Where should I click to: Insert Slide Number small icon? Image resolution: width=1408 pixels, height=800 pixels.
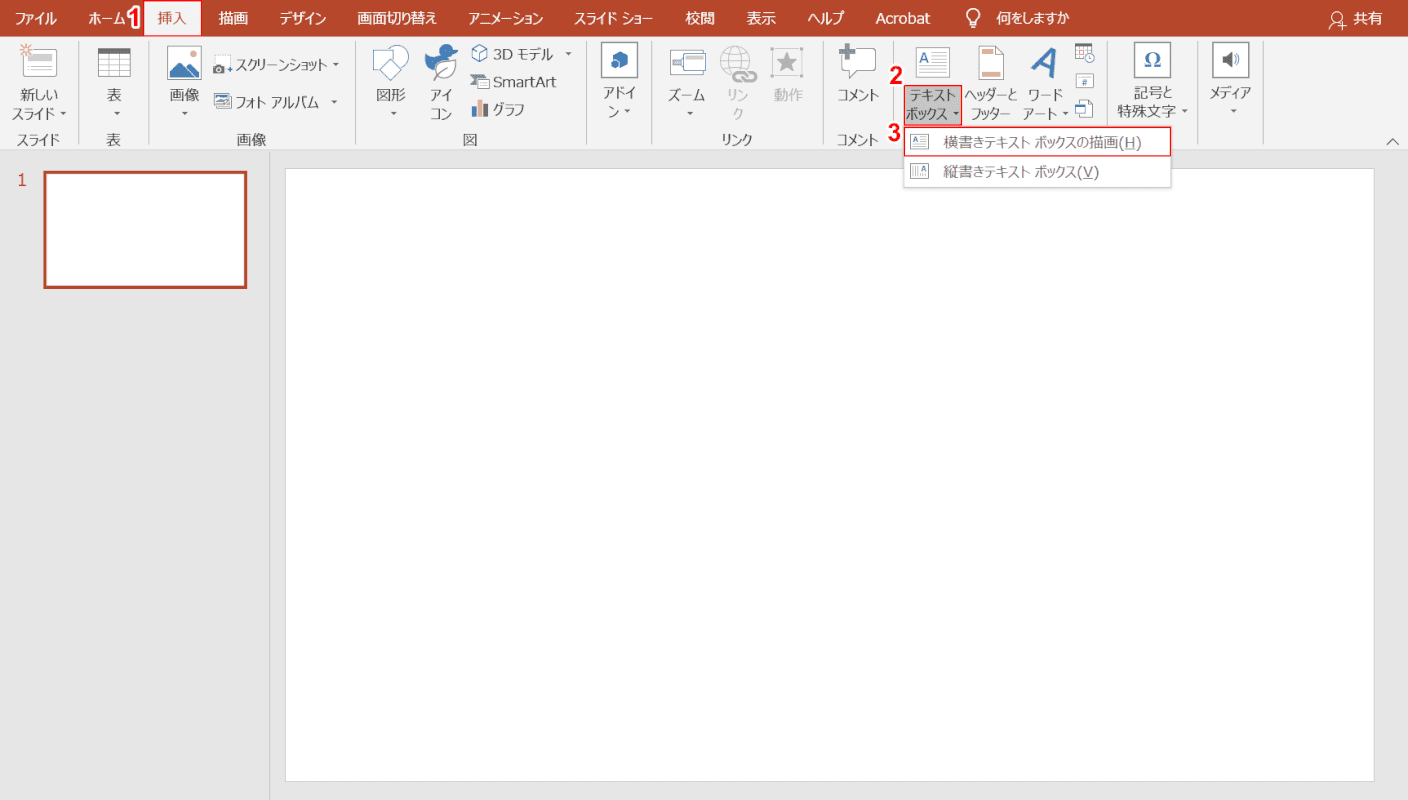click(x=1084, y=81)
